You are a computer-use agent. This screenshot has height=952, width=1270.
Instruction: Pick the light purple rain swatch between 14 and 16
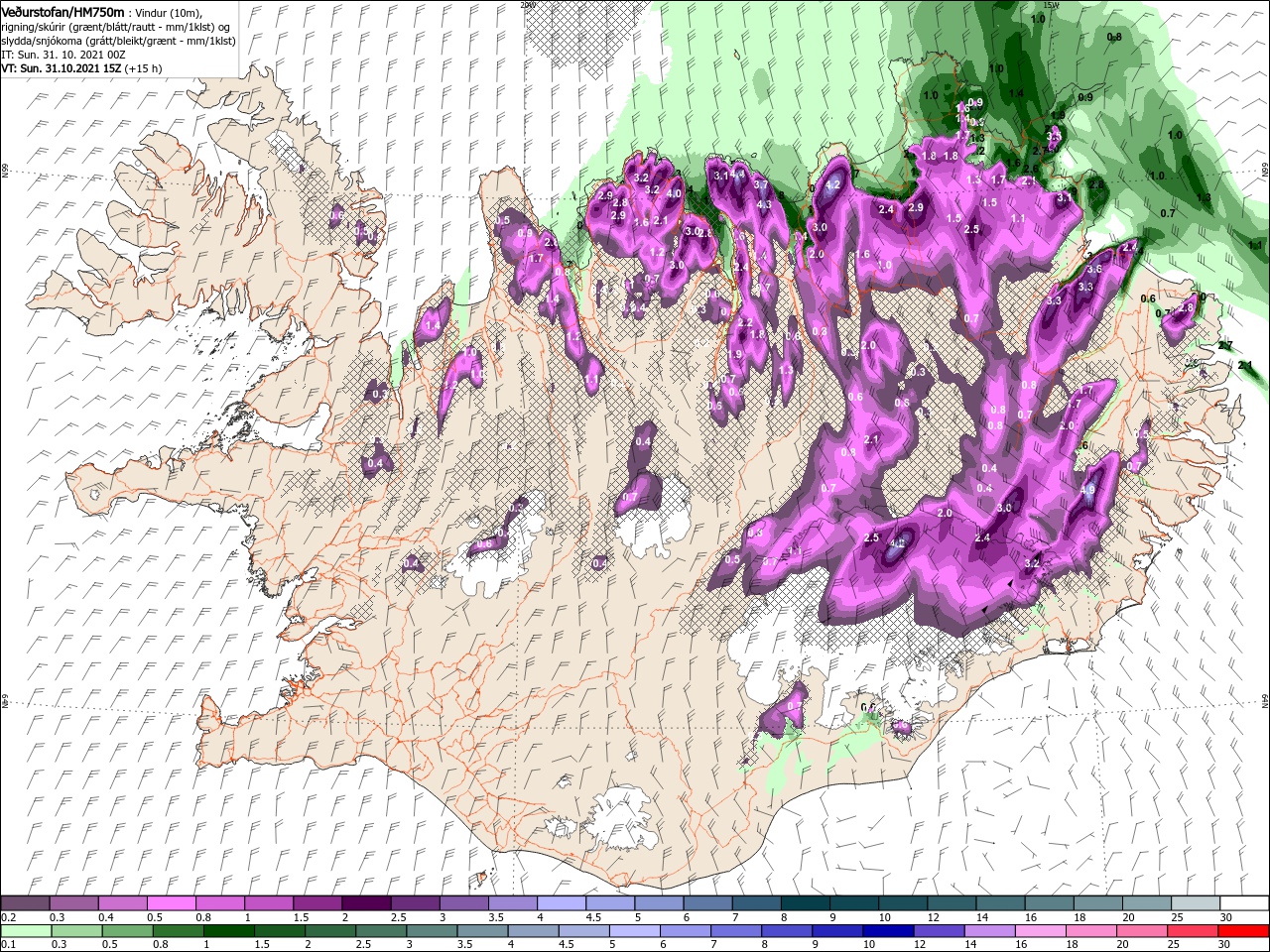click(x=990, y=931)
